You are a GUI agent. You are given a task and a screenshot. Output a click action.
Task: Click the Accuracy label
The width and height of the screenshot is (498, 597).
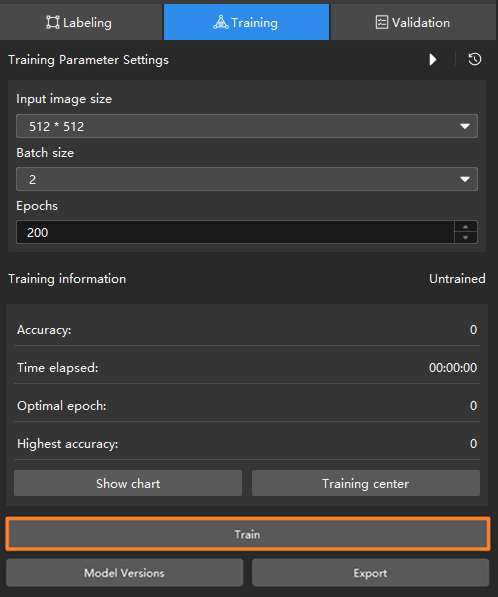click(x=44, y=330)
